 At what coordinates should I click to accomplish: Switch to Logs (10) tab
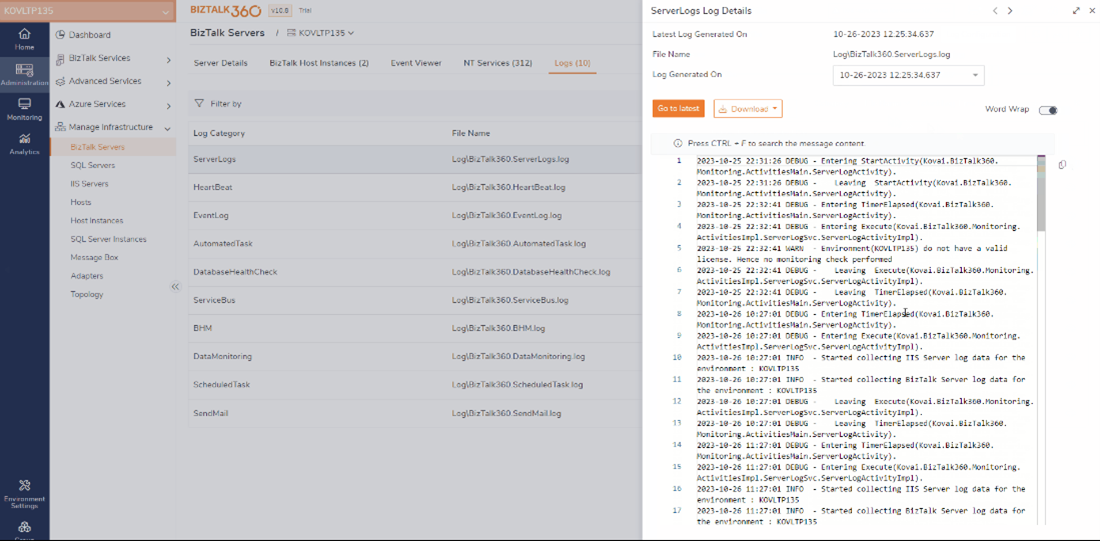pyautogui.click(x=572, y=63)
